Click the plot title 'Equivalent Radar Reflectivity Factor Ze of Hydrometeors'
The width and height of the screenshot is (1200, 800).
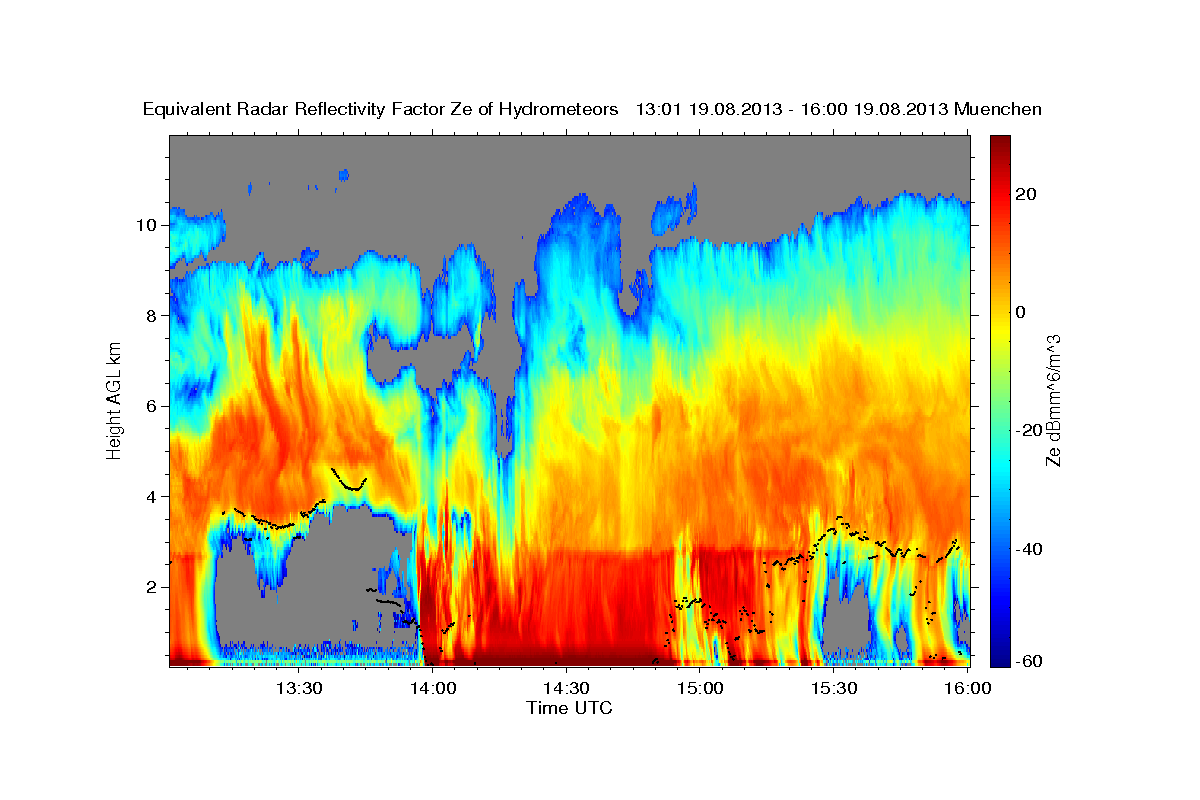380,110
